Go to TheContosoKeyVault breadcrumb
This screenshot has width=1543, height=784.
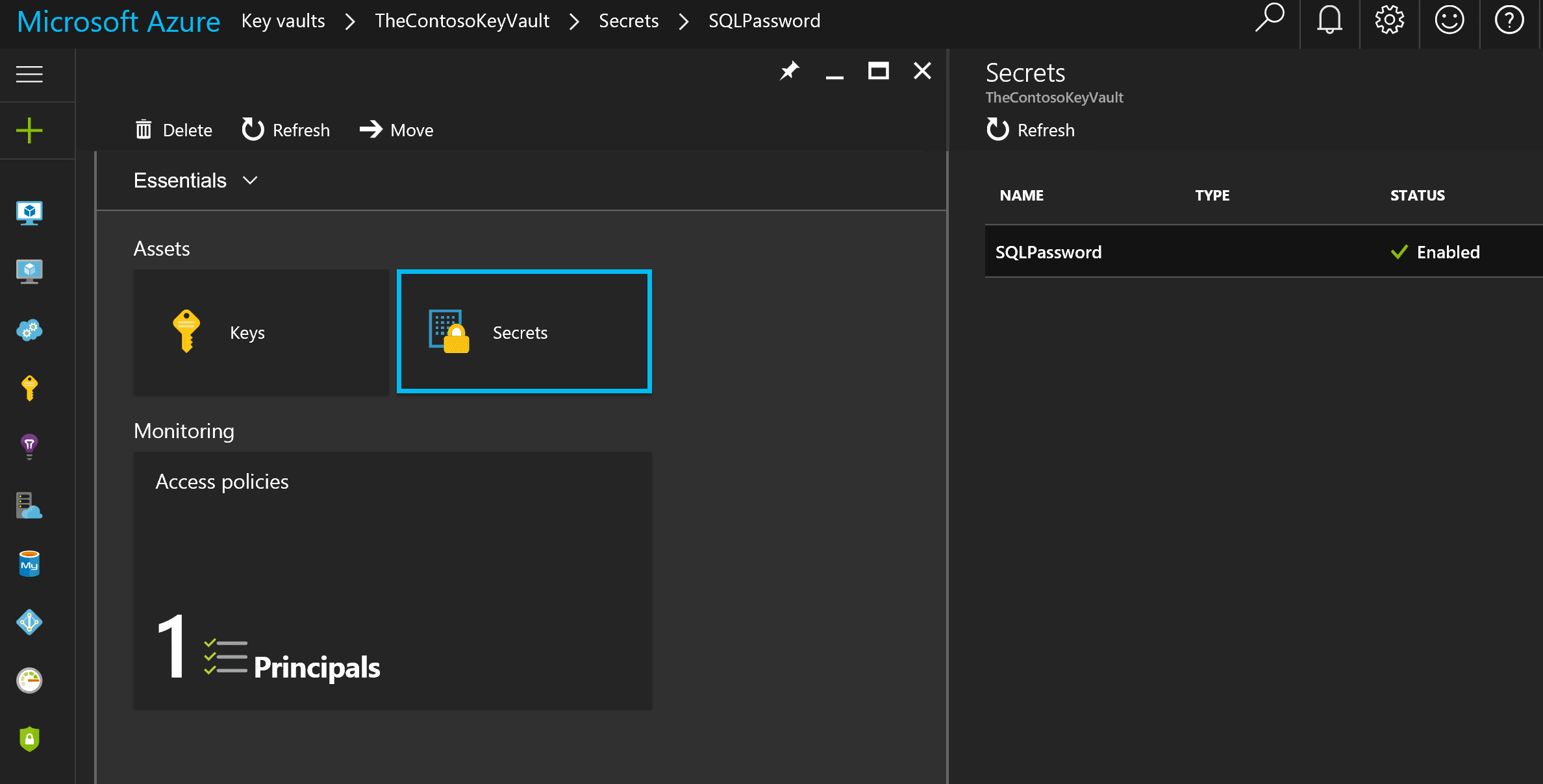point(462,21)
